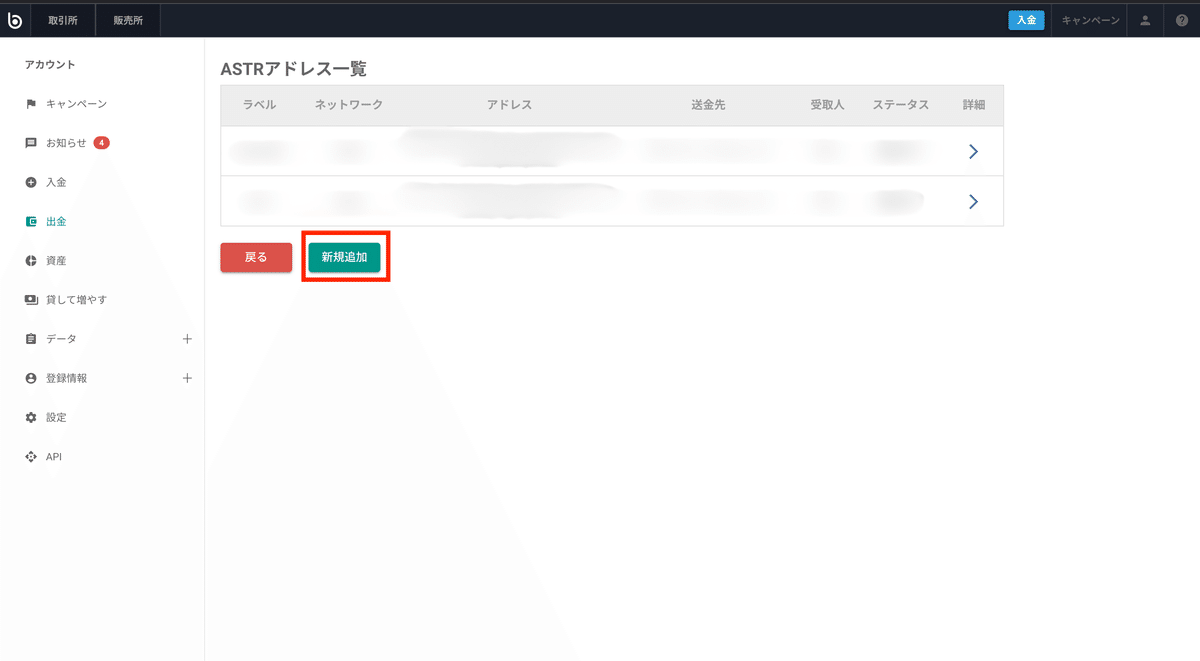1200x661 pixels.
Task: Click the wallet icon beside 出金
Action: click(31, 221)
